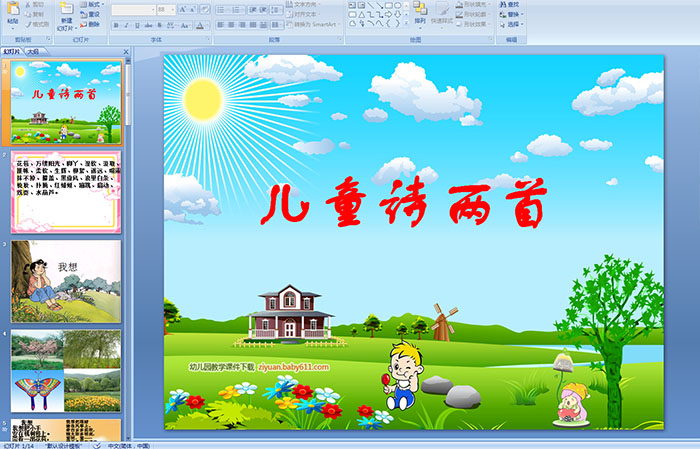Viewport: 700px width, 449px height.
Task: Click the Increase Font Size icon
Action: (x=183, y=9)
